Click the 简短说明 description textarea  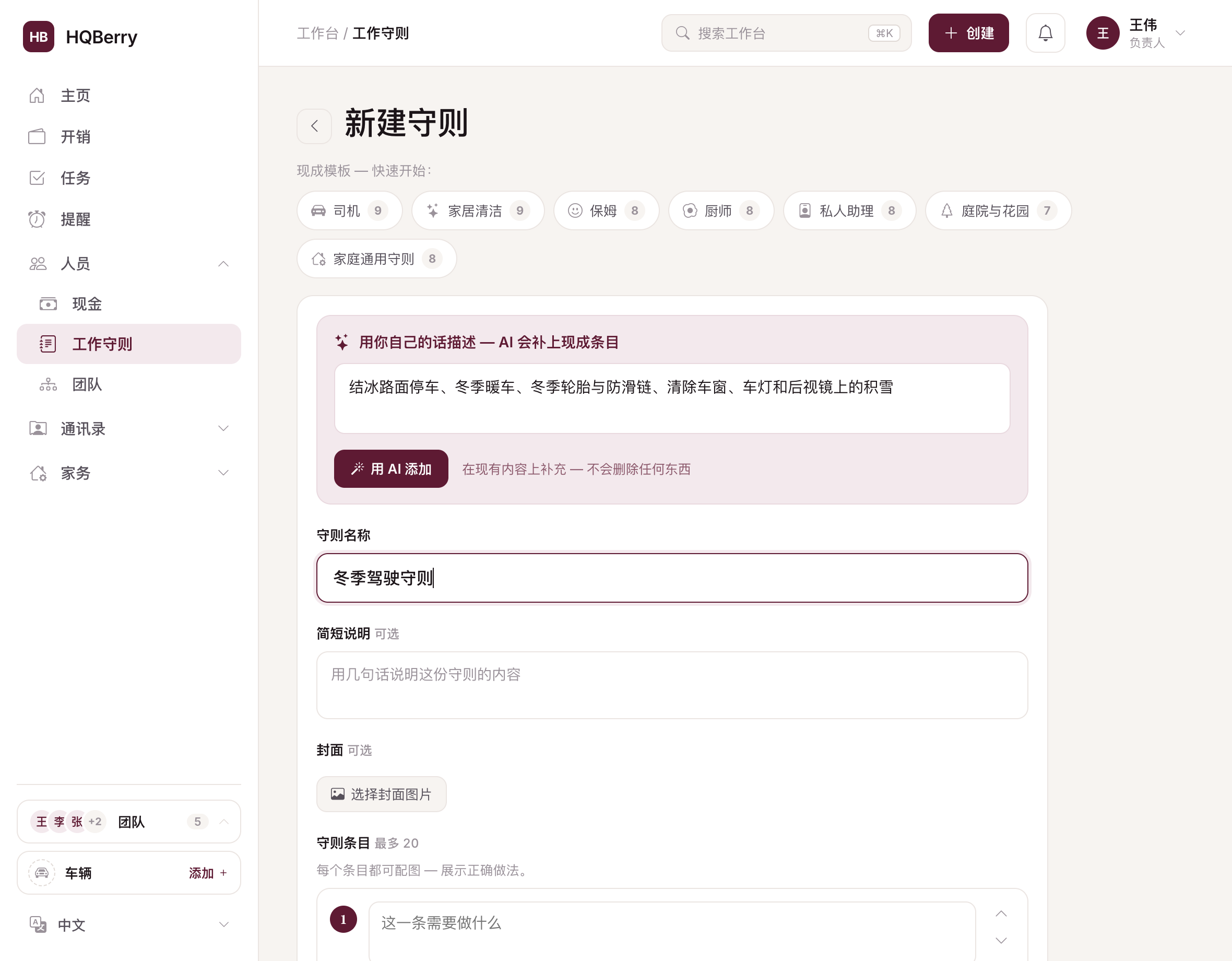[x=672, y=685]
